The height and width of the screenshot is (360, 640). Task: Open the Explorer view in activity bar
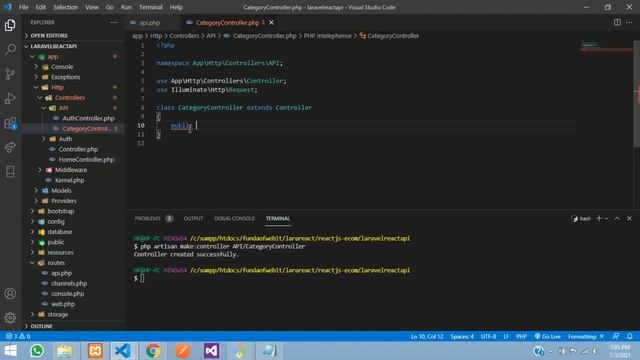10,25
